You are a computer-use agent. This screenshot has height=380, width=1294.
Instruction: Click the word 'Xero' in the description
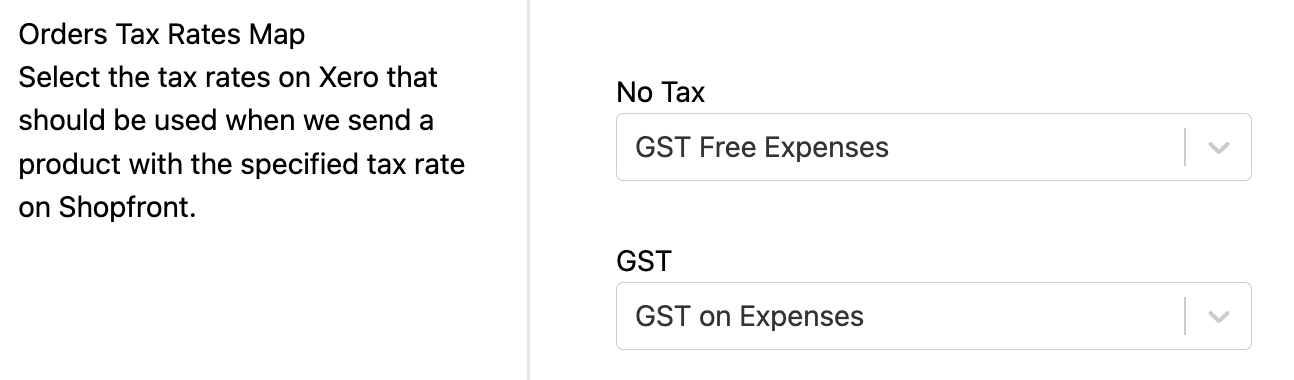tap(348, 77)
